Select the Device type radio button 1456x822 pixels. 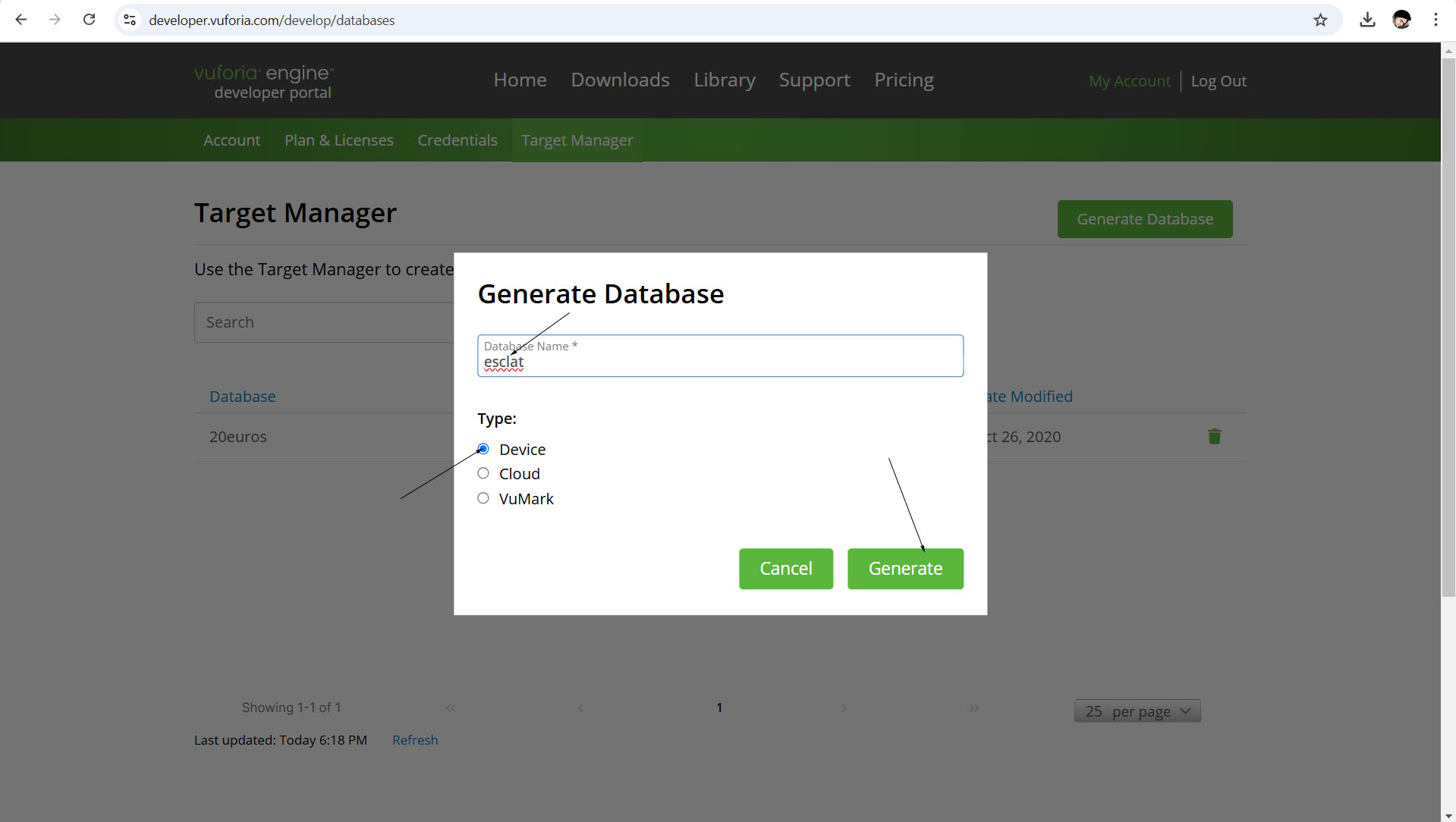(483, 449)
